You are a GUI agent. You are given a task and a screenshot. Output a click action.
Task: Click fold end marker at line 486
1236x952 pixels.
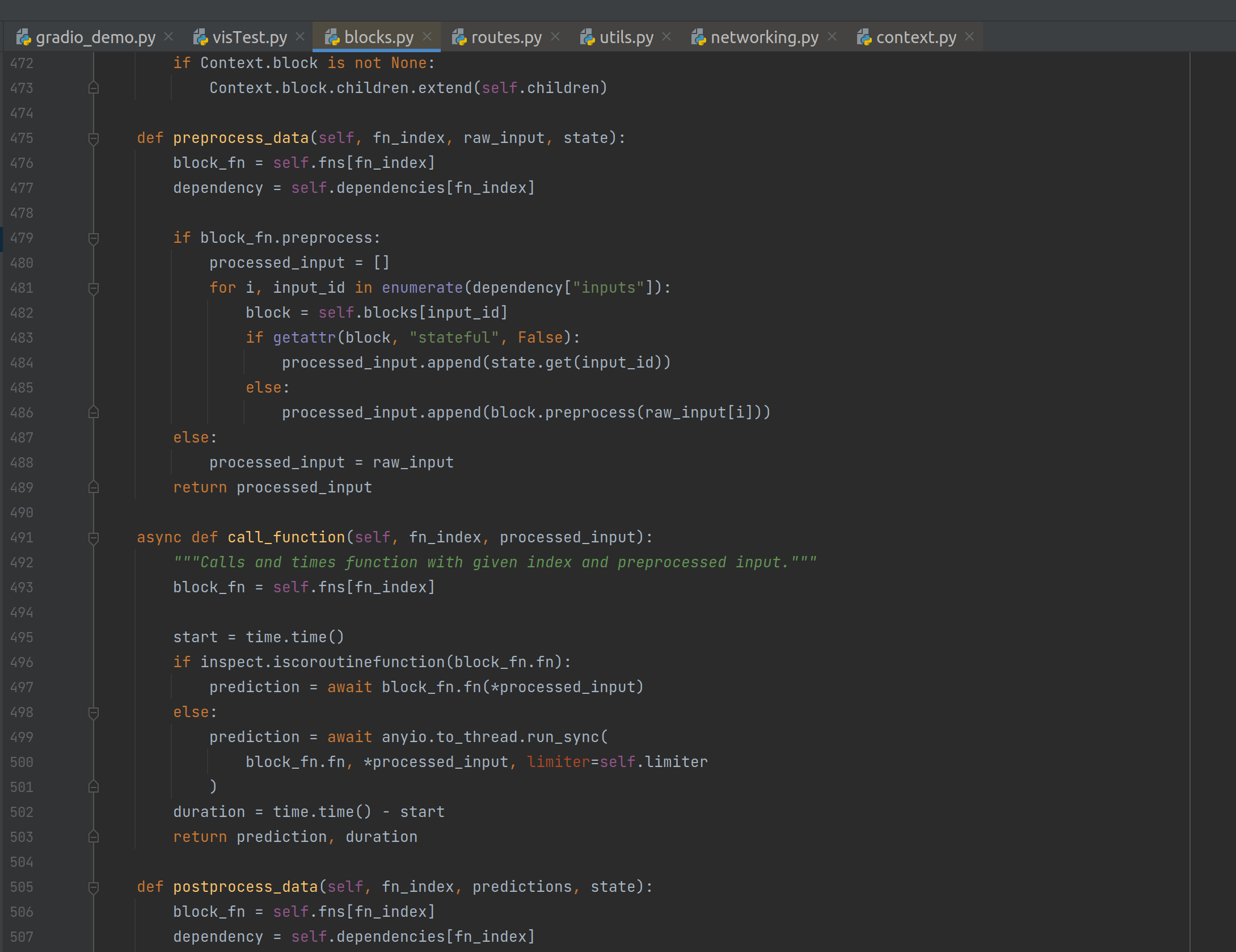[x=94, y=412]
